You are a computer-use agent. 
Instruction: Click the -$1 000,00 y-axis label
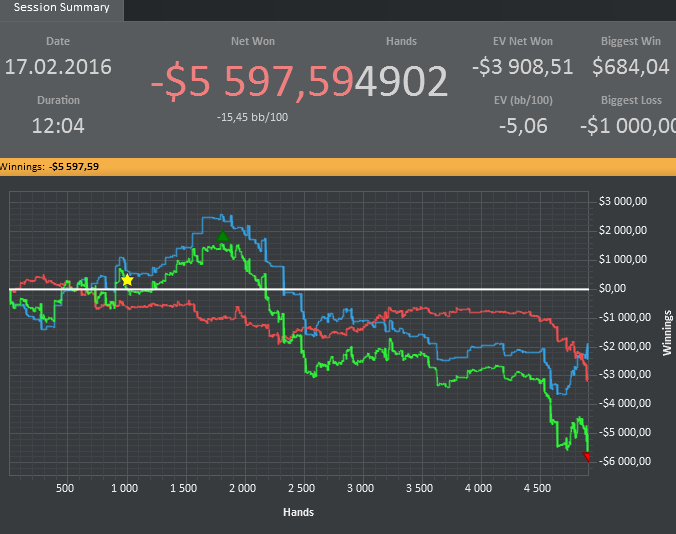(x=624, y=317)
